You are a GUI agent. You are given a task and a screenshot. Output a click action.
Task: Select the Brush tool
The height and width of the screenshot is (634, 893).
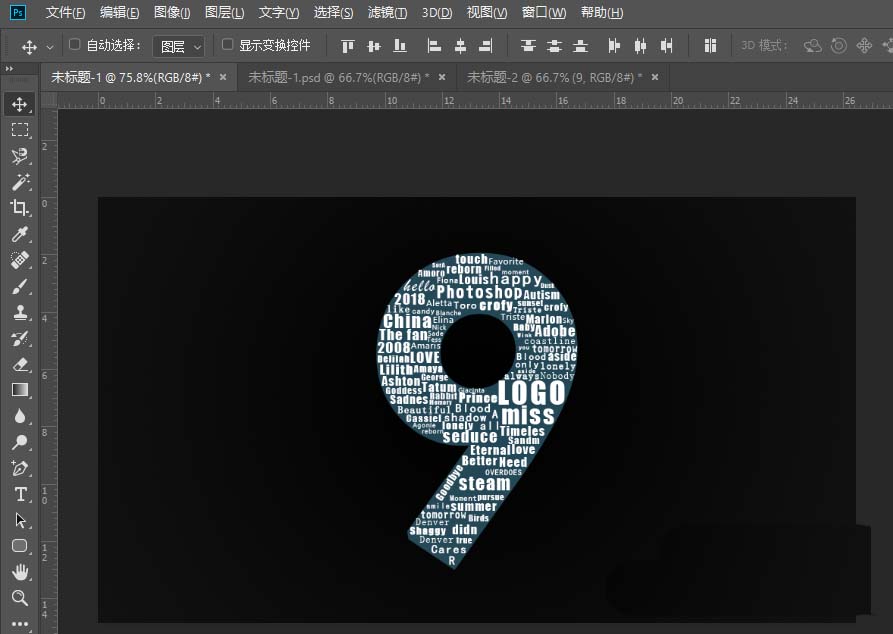(20, 287)
